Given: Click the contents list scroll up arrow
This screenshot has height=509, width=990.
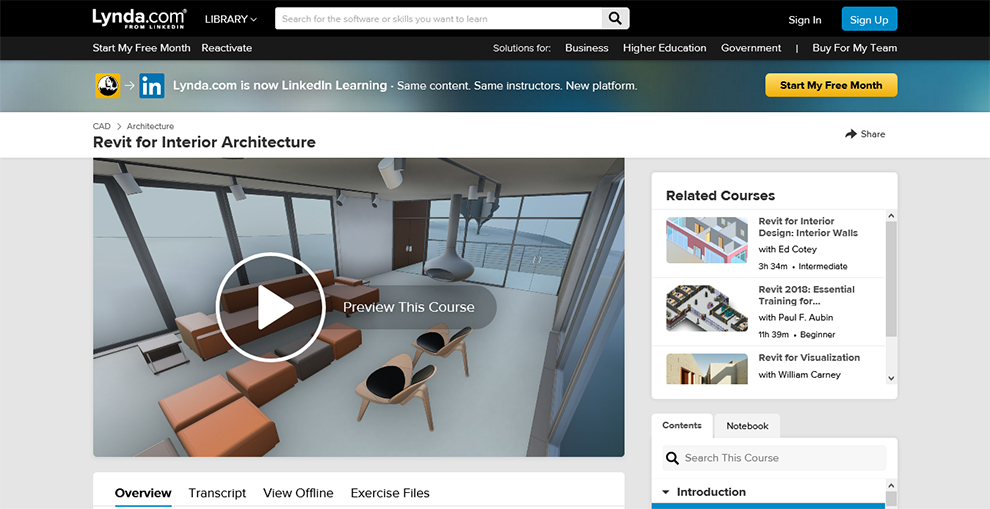Looking at the screenshot, I should 891,486.
